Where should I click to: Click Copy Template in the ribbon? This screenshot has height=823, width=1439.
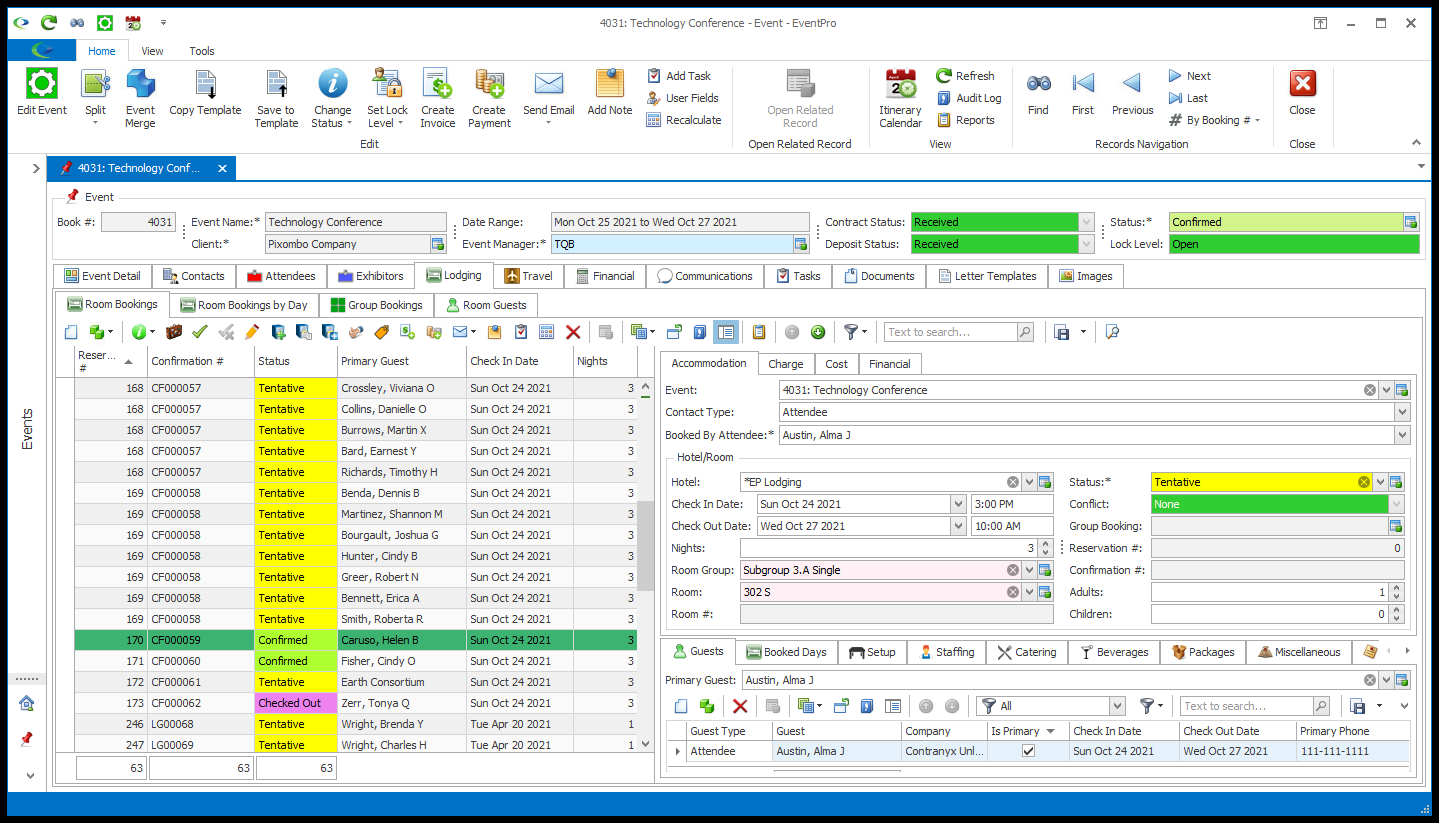tap(205, 93)
